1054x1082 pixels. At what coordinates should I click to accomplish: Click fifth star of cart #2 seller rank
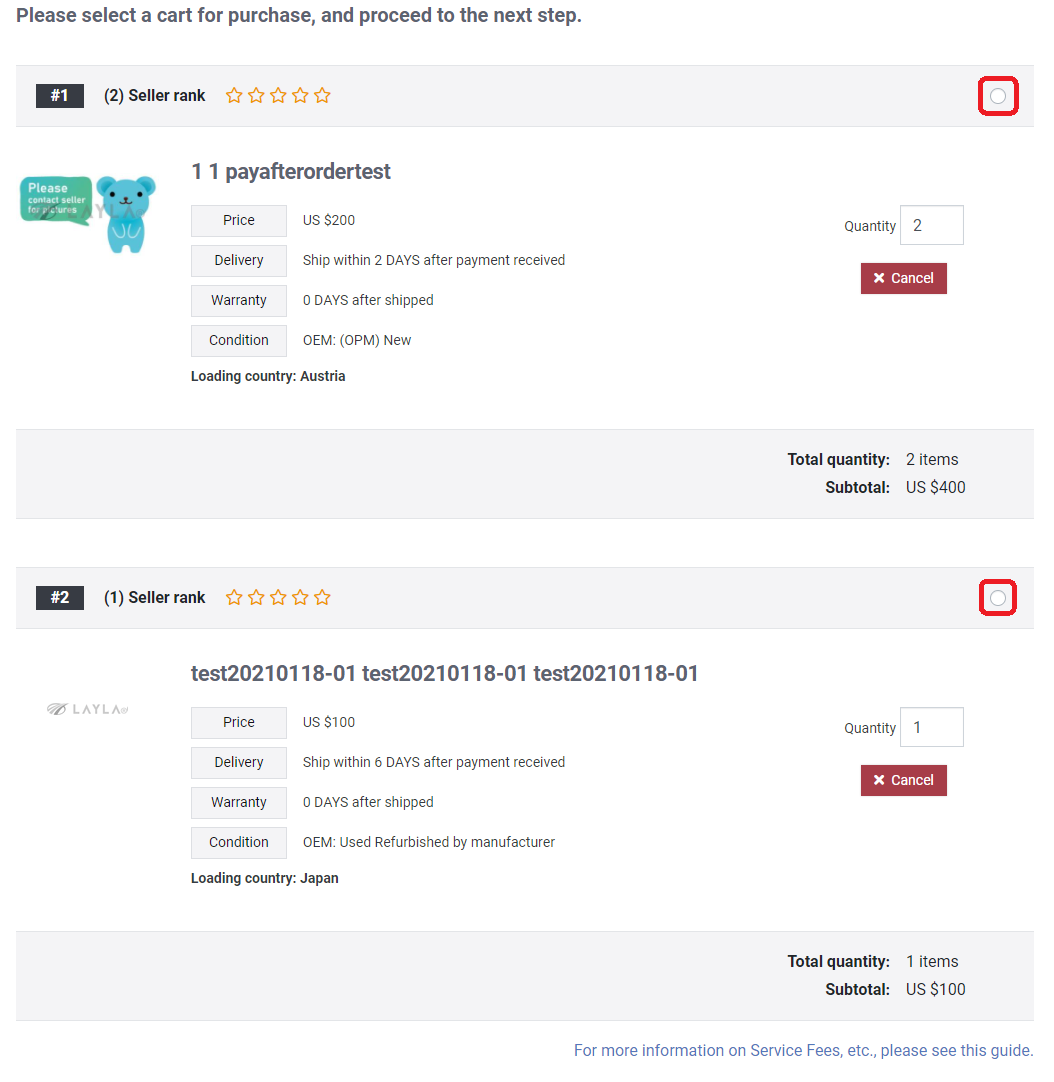click(322, 598)
